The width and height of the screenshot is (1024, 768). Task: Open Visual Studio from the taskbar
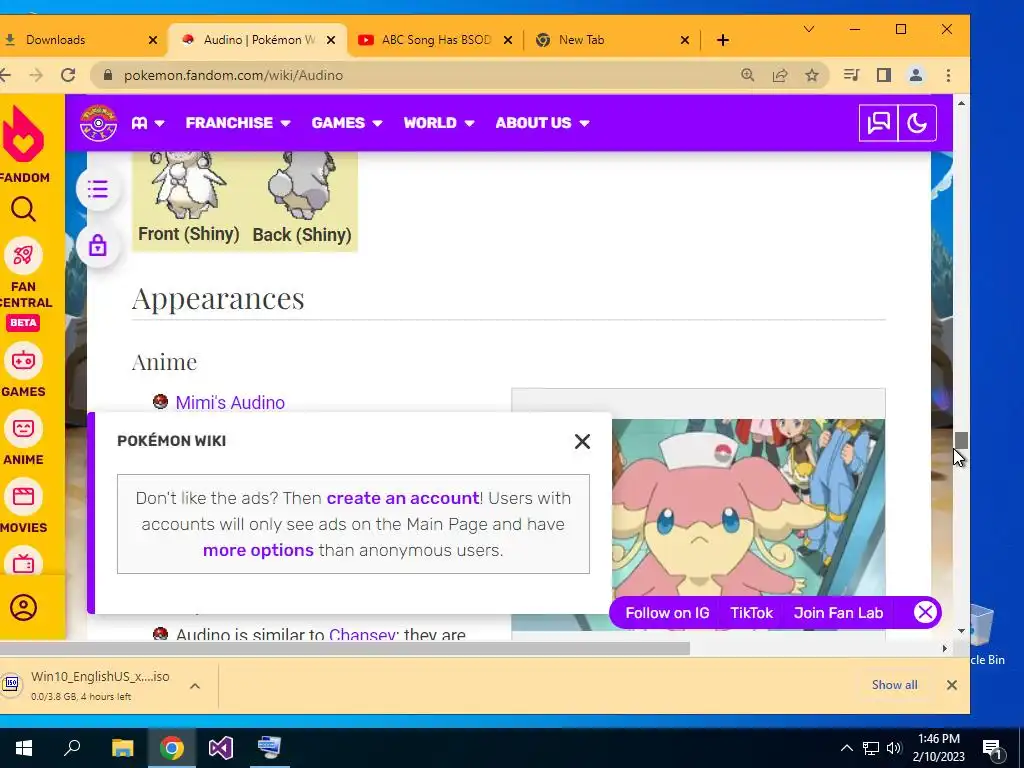pos(221,748)
